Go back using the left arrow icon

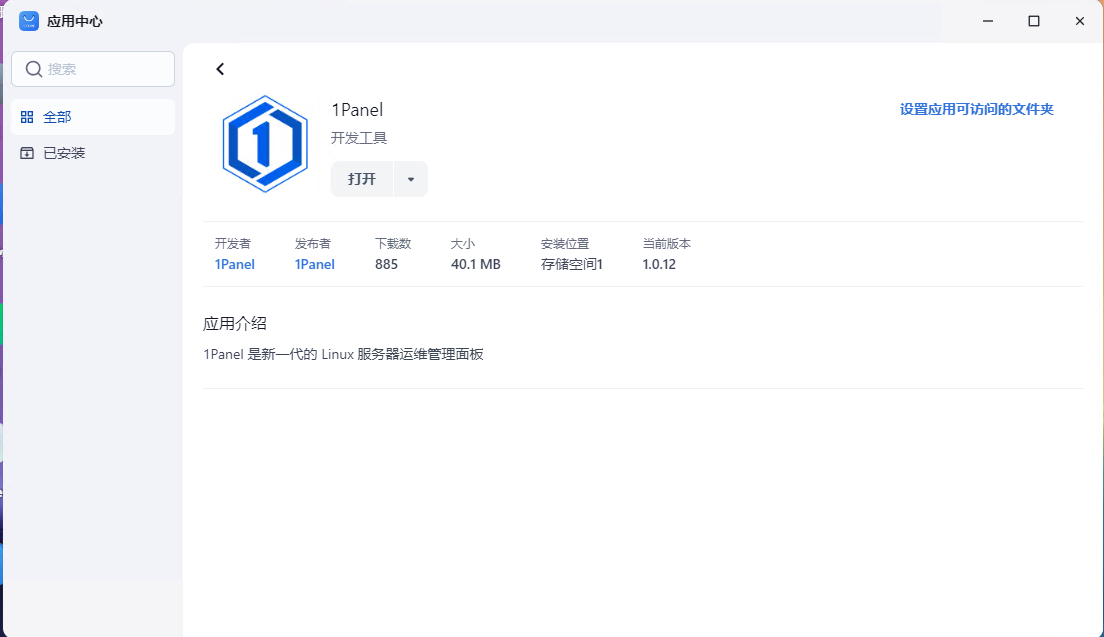tap(220, 69)
